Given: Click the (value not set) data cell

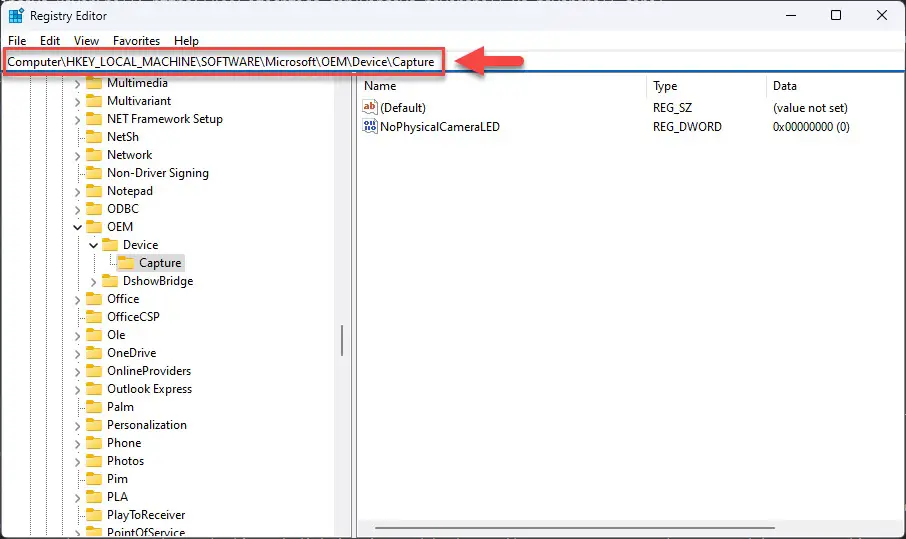Looking at the screenshot, I should click(810, 107).
